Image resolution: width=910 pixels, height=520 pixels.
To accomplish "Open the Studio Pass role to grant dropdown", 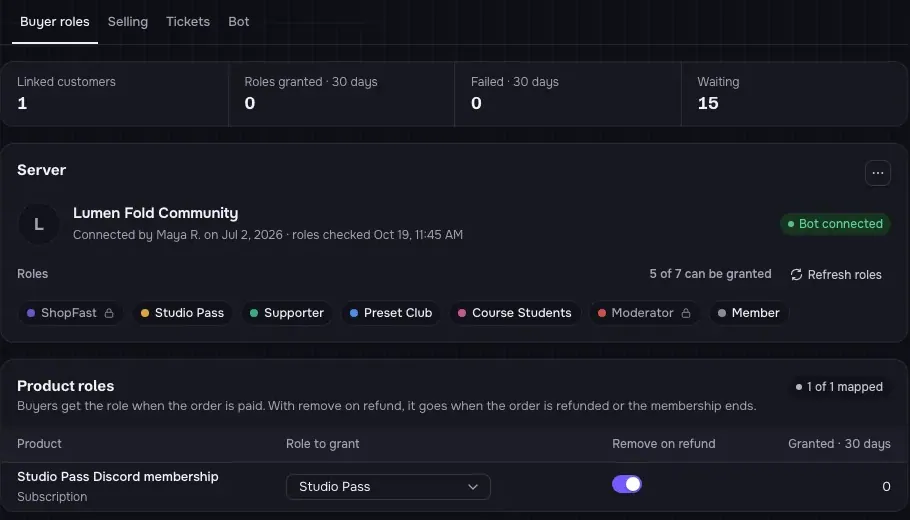I will coord(388,487).
